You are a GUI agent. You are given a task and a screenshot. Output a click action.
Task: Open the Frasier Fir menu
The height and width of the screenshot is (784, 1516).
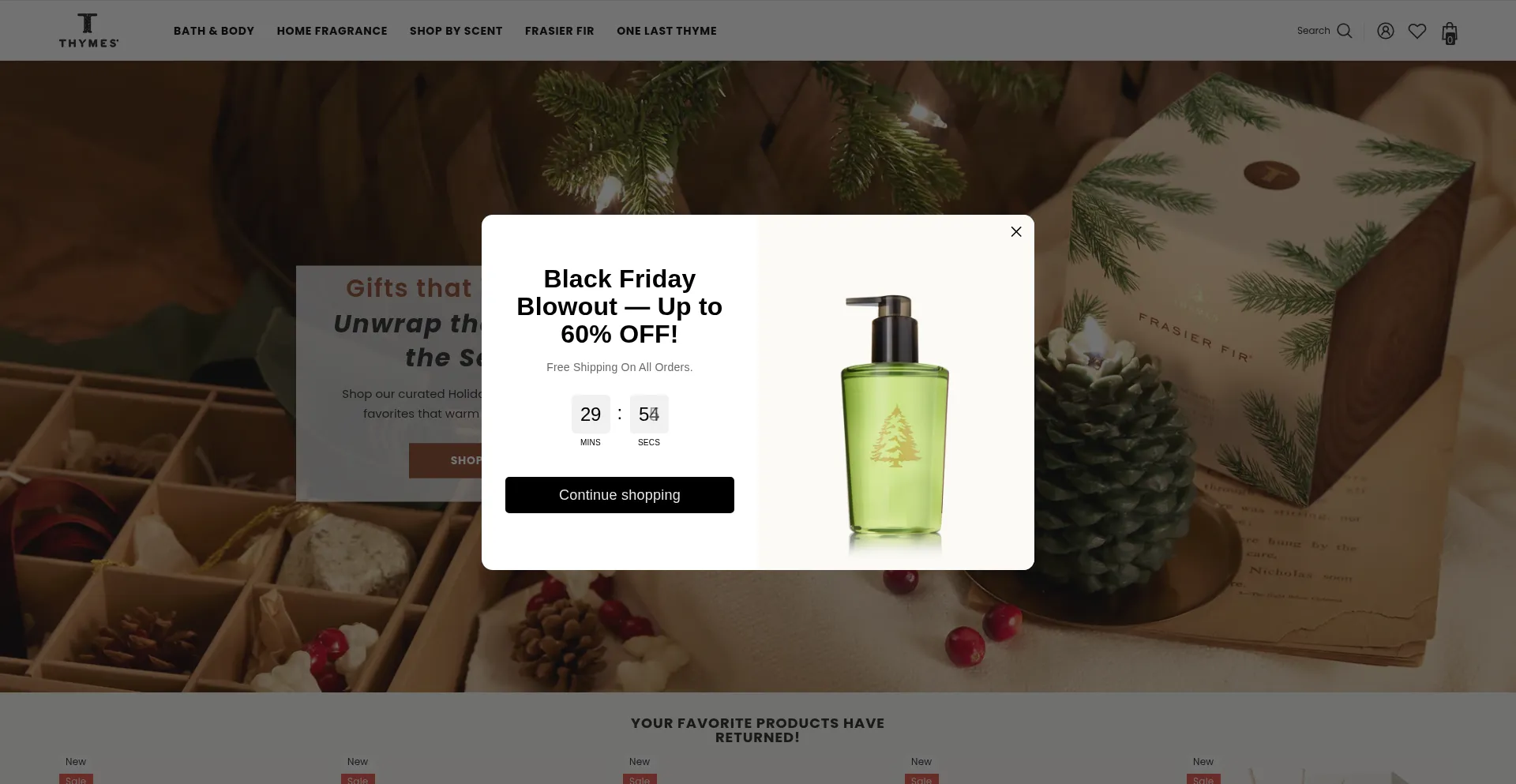point(560,31)
